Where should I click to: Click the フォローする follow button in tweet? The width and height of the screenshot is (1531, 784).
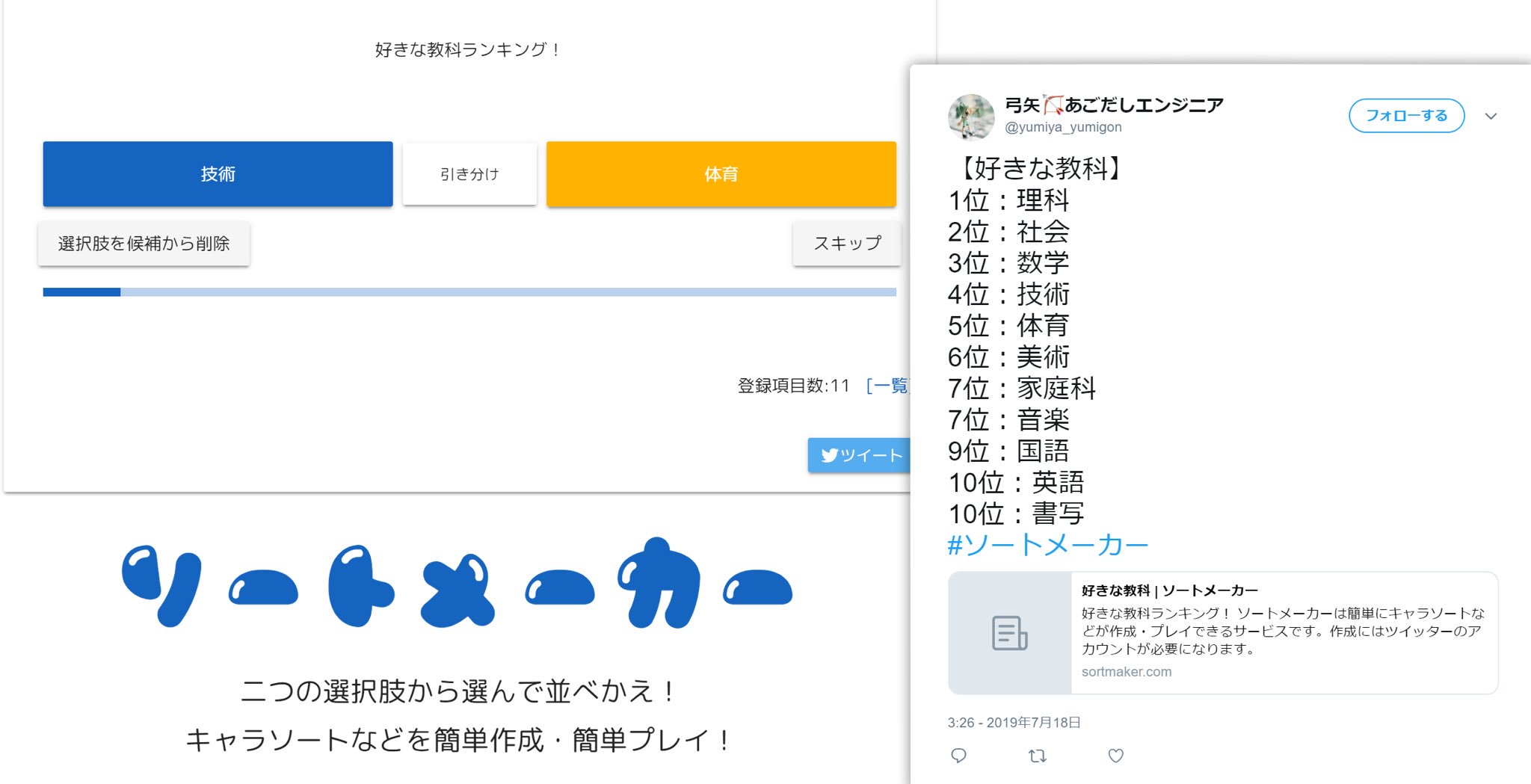[x=1406, y=116]
